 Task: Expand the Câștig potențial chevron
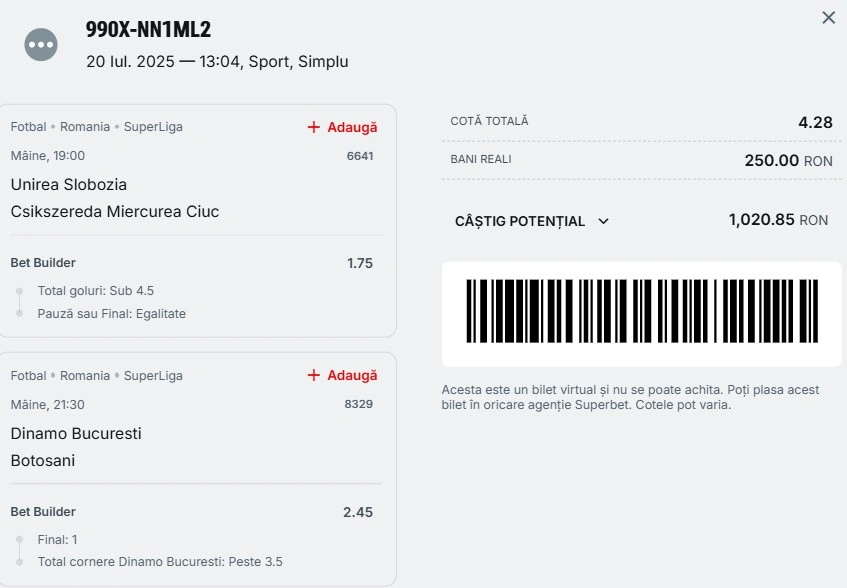pos(604,221)
